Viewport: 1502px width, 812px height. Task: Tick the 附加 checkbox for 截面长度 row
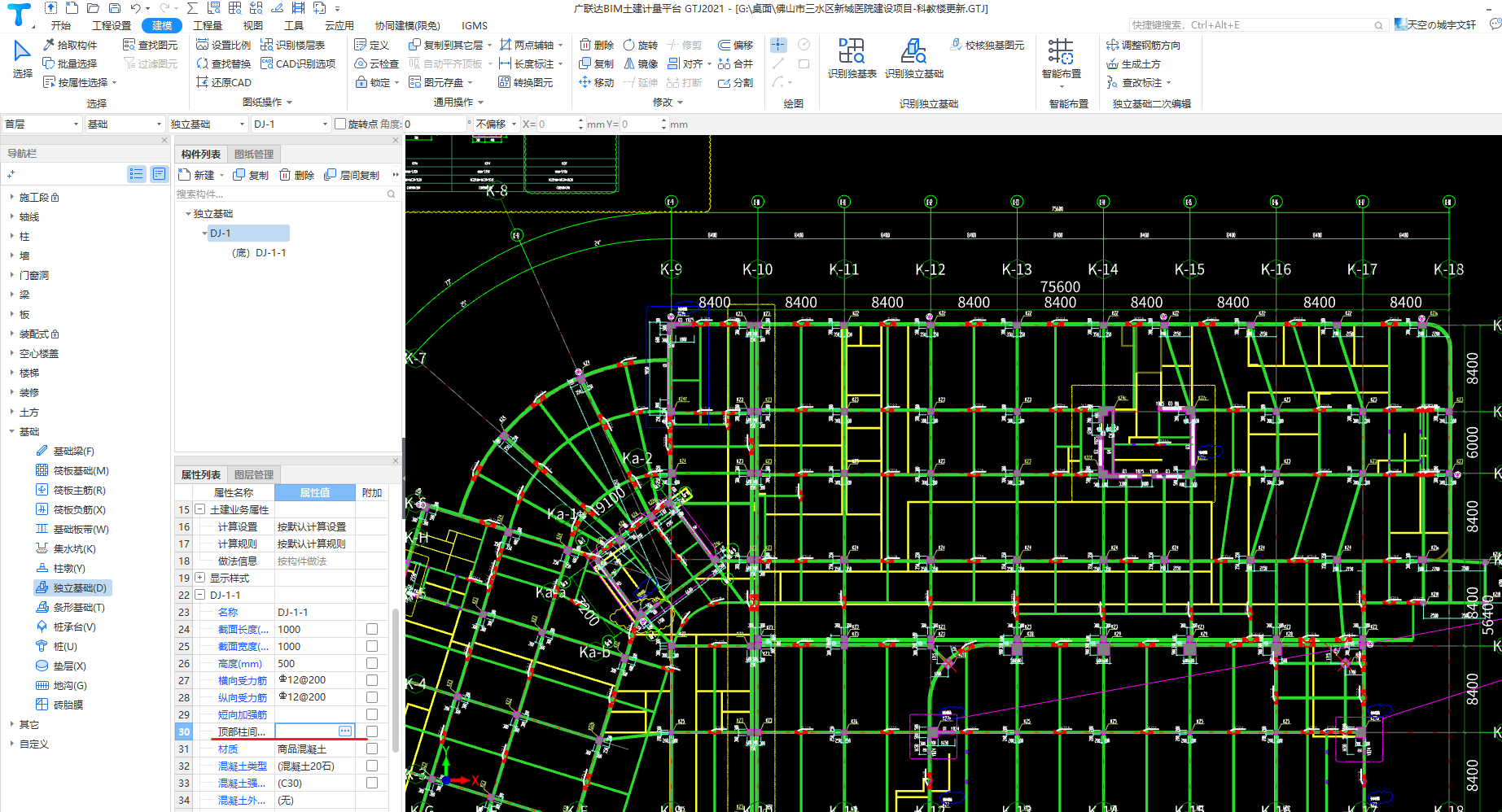372,629
